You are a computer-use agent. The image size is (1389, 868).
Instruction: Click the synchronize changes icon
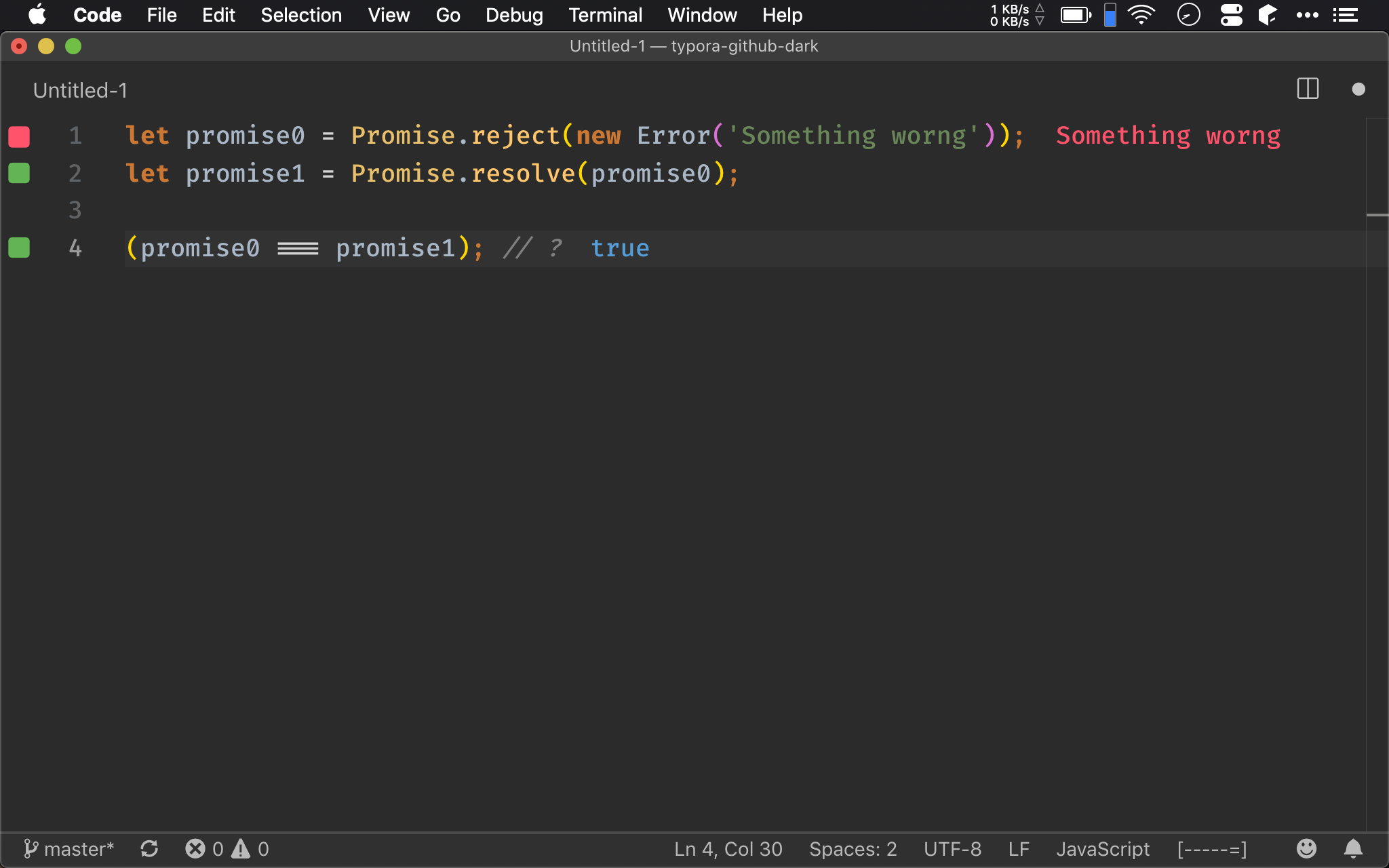click(x=149, y=849)
